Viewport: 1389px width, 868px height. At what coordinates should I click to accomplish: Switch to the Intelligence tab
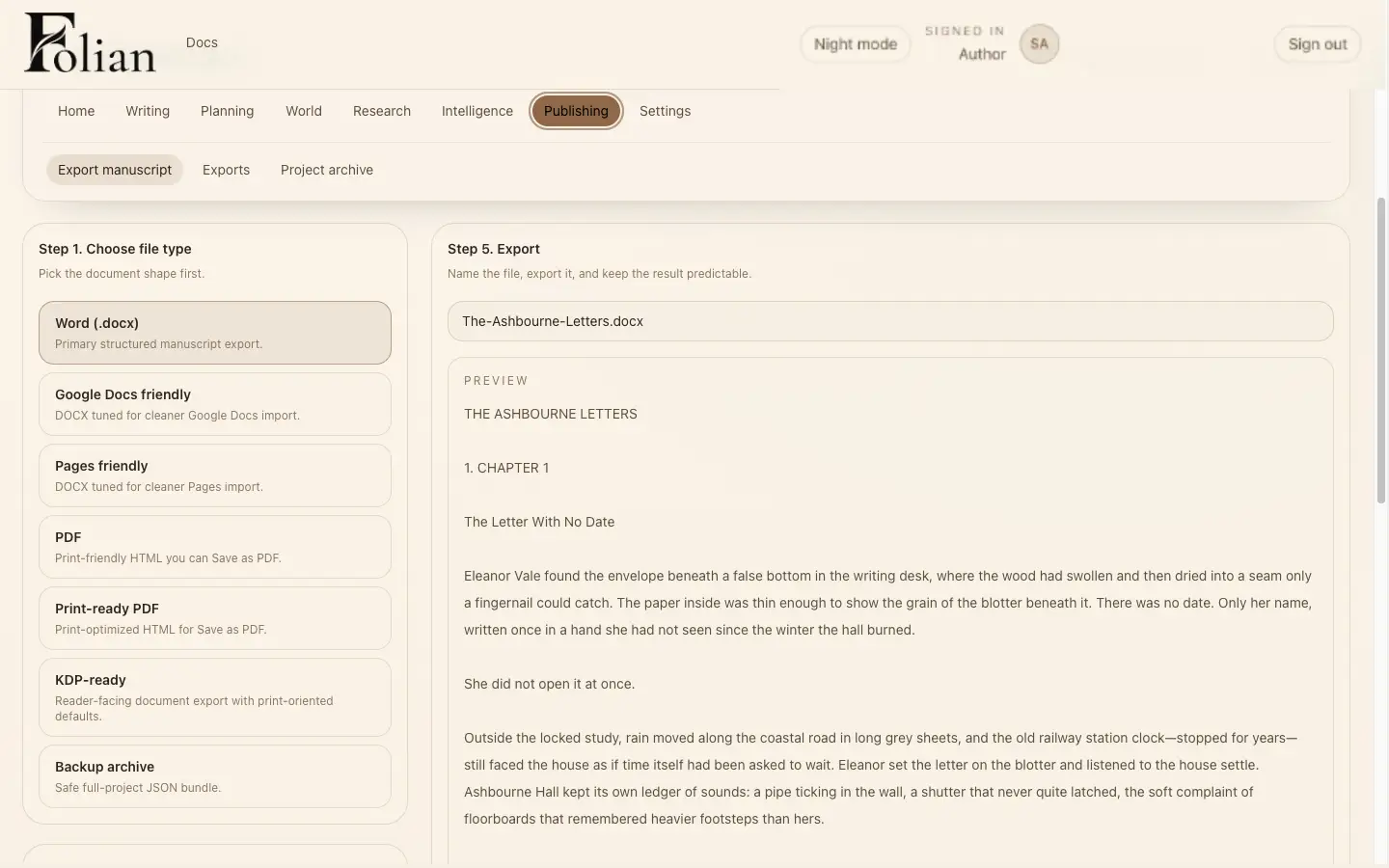[x=477, y=111]
